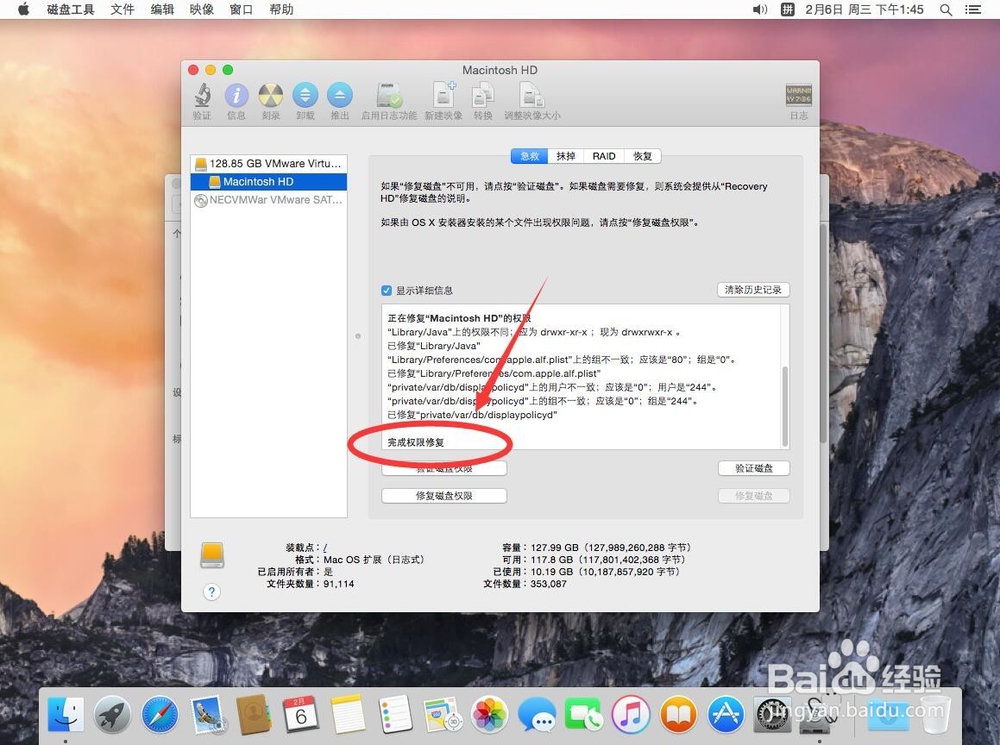The height and width of the screenshot is (745, 1000).
Task: Open Spotlight search in menu bar
Action: click(946, 10)
